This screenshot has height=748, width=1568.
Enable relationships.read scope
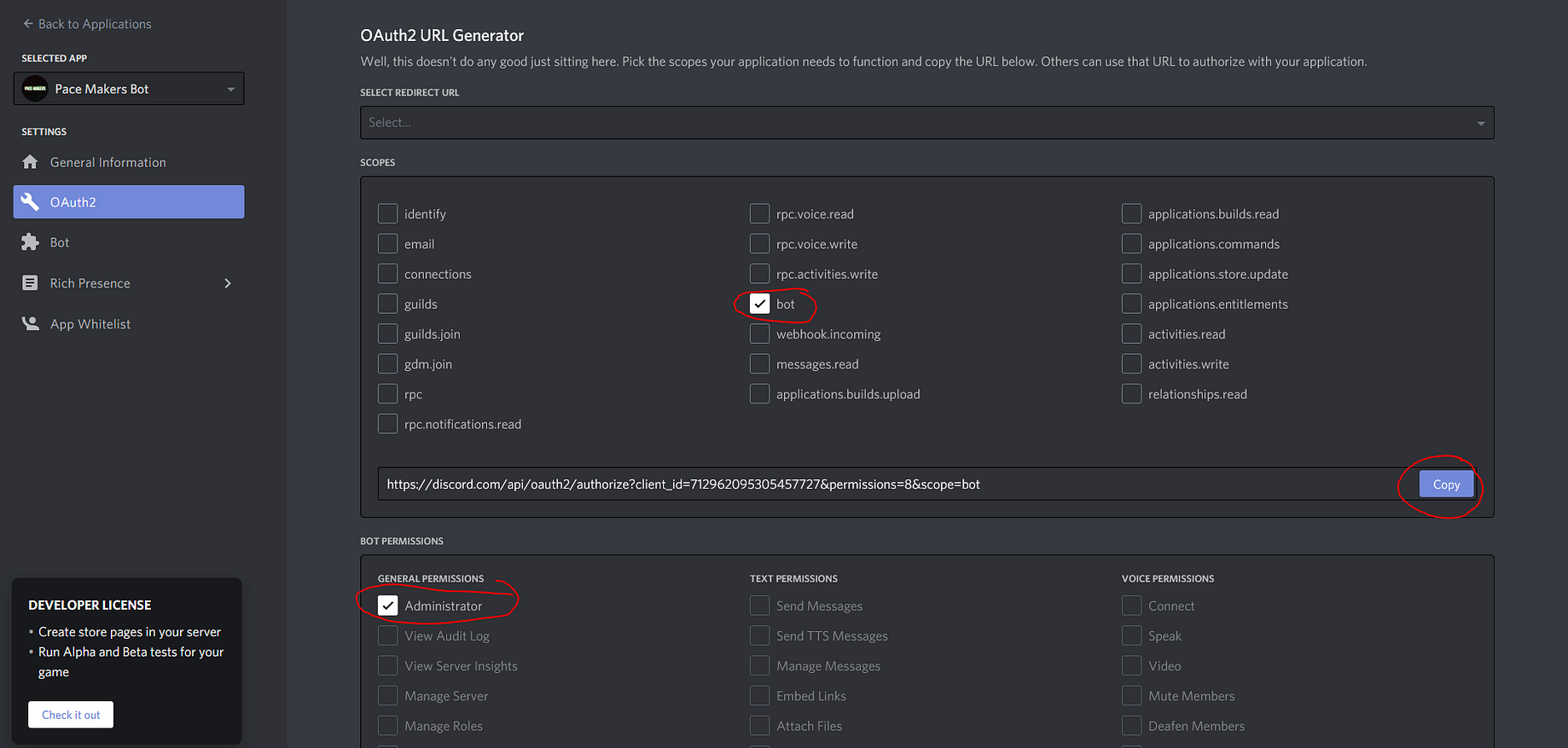1132,393
